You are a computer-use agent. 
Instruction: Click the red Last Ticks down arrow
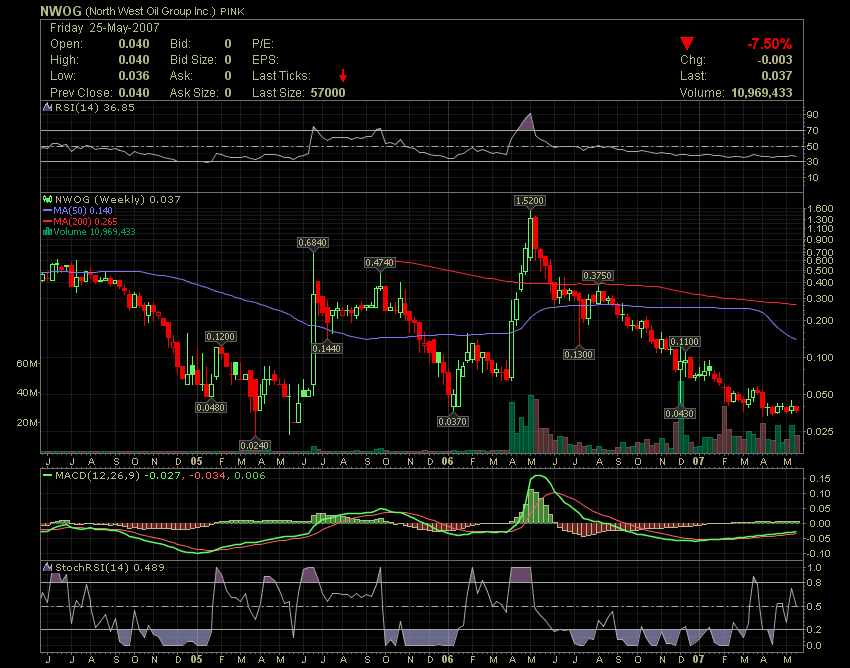[x=343, y=75]
